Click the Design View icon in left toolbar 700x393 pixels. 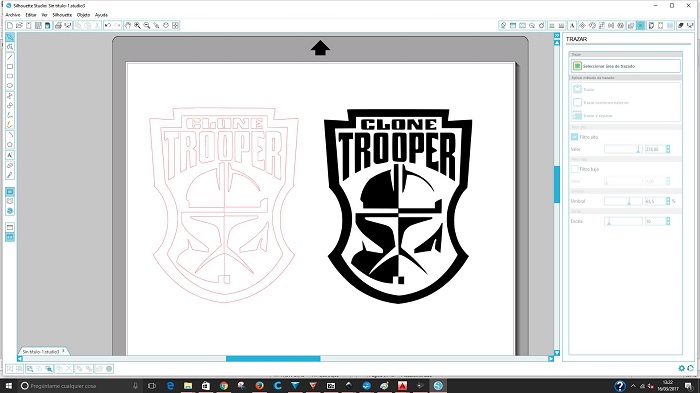coord(10,192)
